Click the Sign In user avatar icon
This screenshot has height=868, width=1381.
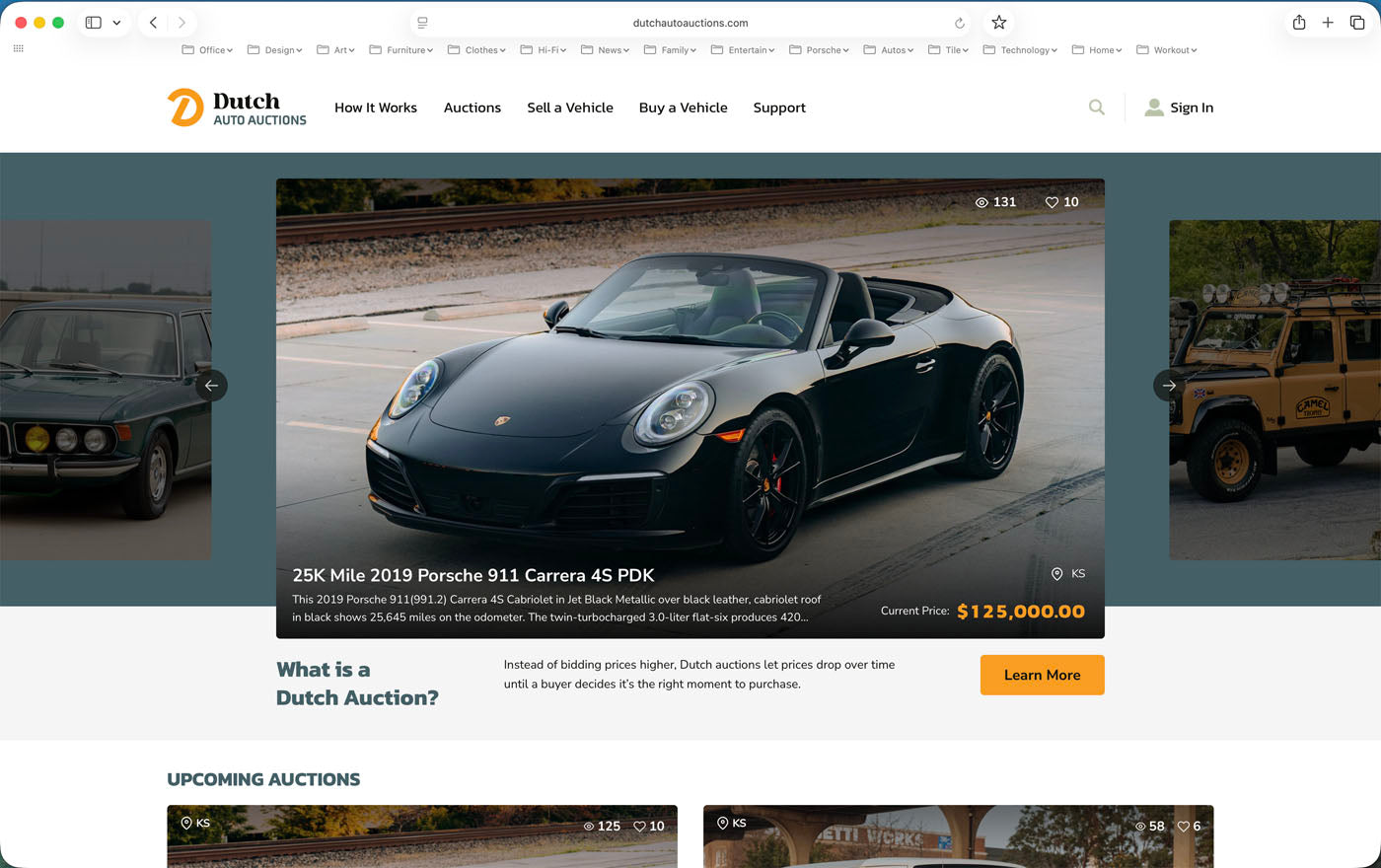click(x=1153, y=108)
